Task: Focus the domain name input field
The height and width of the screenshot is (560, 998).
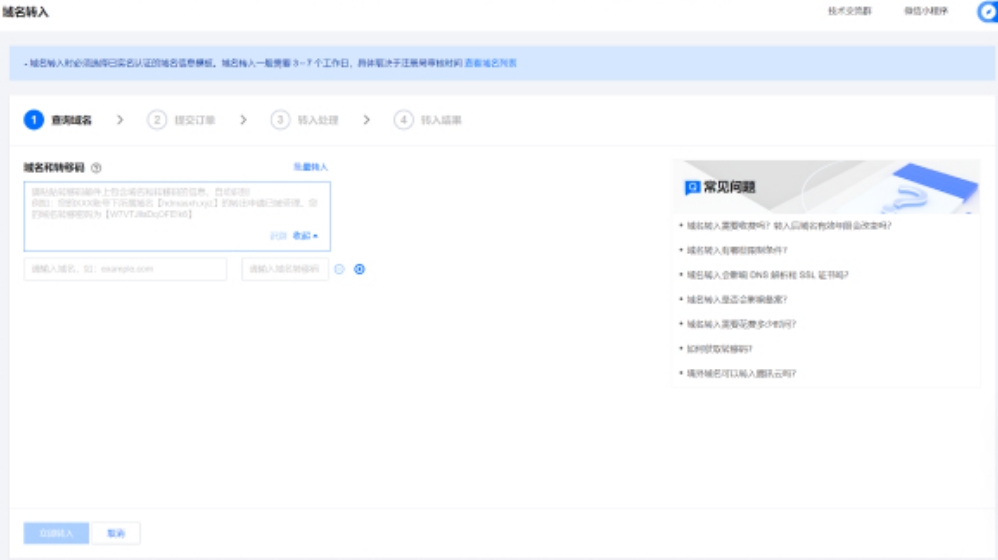Action: click(125, 269)
